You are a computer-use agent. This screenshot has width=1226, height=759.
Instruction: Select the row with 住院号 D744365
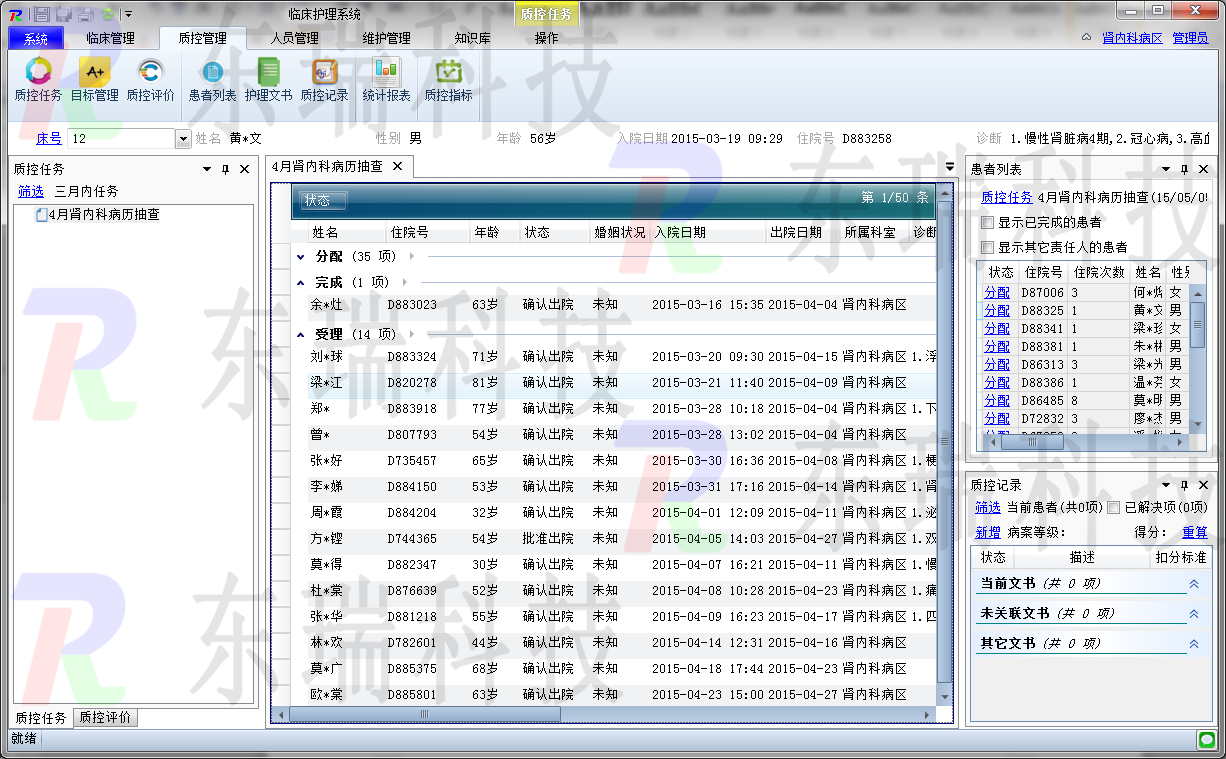[614, 538]
